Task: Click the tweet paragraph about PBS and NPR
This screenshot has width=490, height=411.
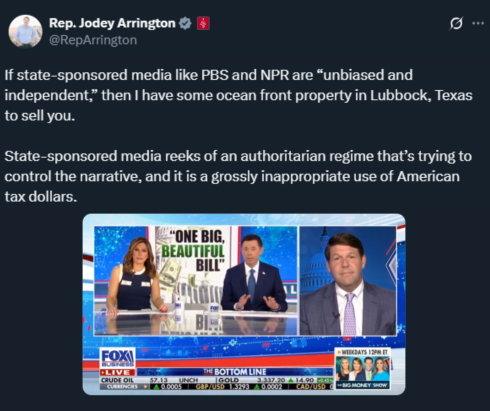Action: [238, 95]
